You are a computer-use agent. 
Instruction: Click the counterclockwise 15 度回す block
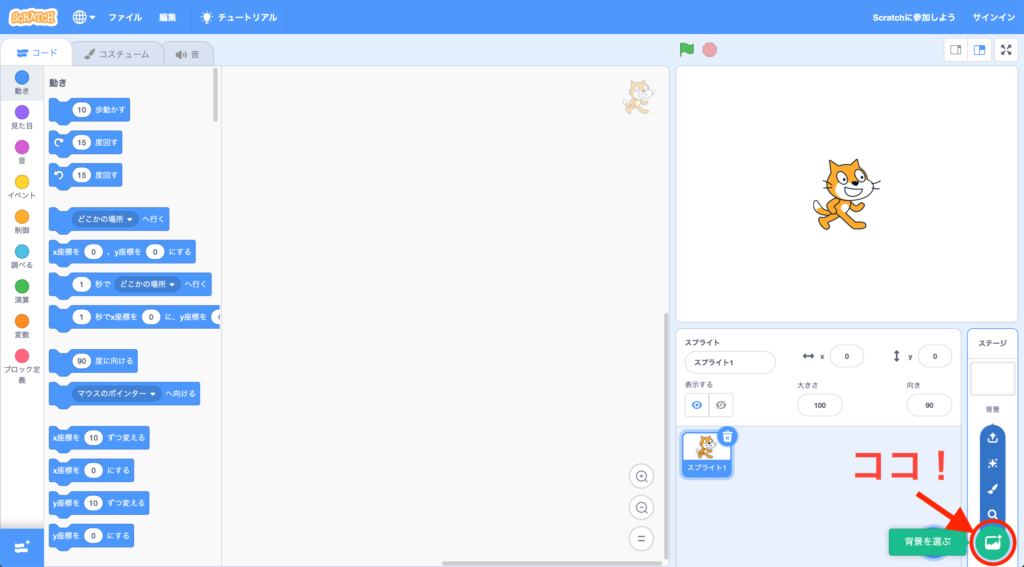(86, 175)
